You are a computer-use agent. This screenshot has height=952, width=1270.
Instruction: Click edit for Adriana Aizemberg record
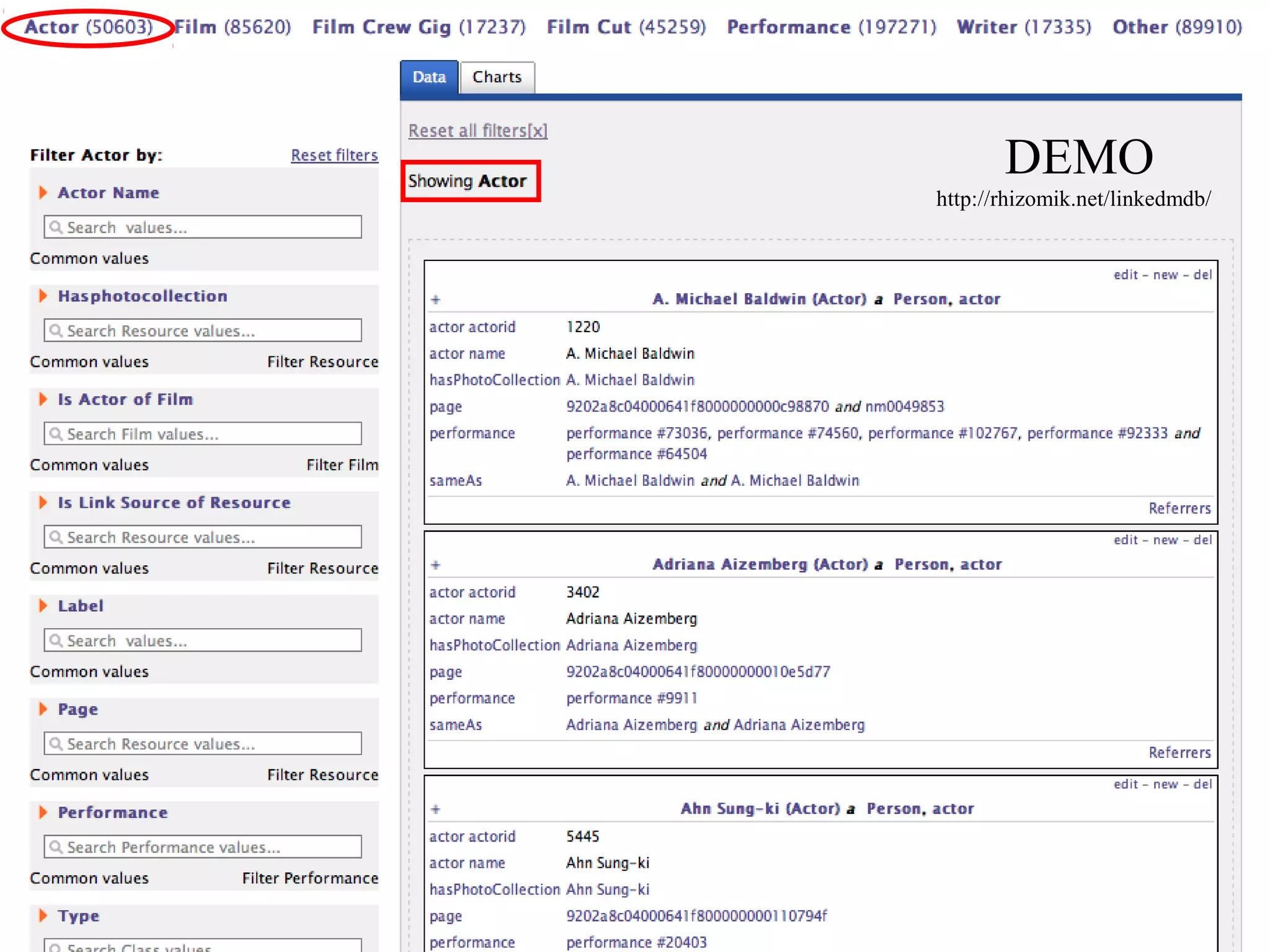[x=1126, y=540]
